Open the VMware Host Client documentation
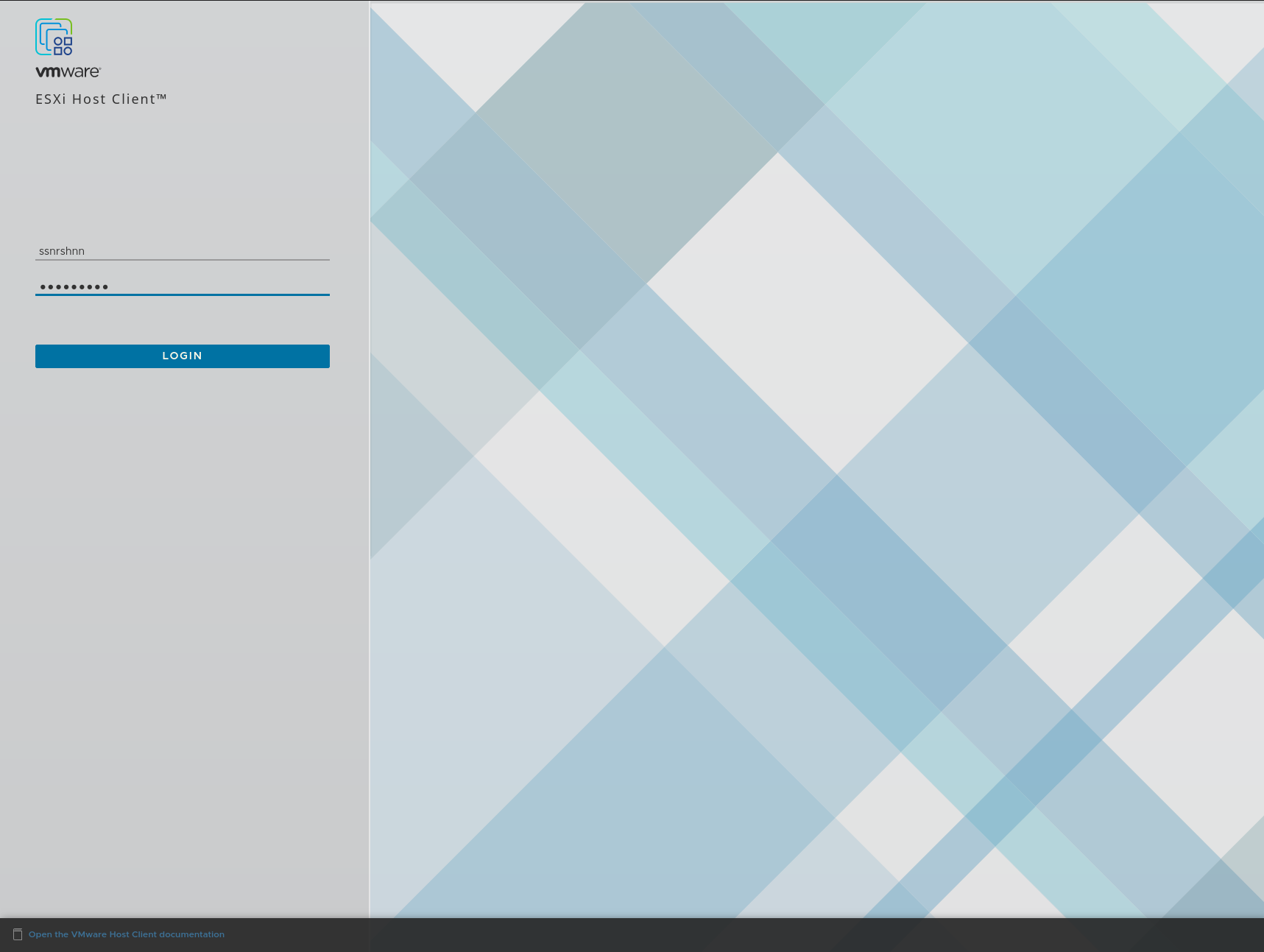The width and height of the screenshot is (1264, 952). pos(126,934)
